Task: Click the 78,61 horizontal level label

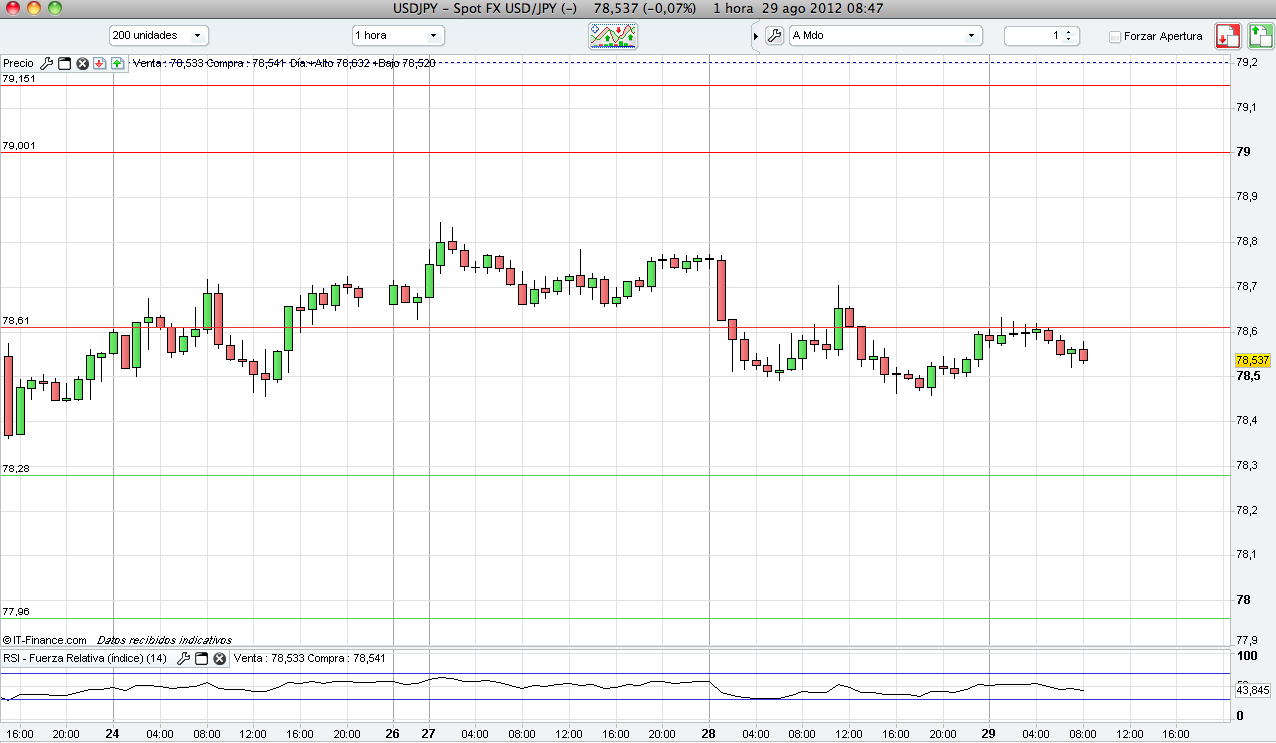Action: pos(17,321)
